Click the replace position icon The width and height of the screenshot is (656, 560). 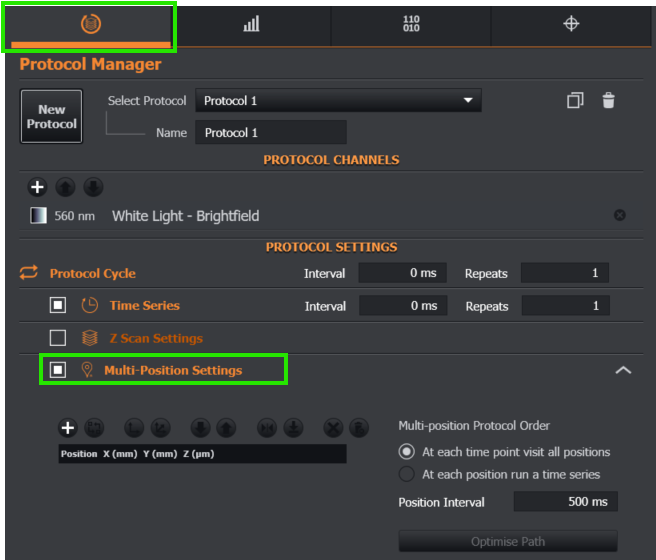pos(94,428)
